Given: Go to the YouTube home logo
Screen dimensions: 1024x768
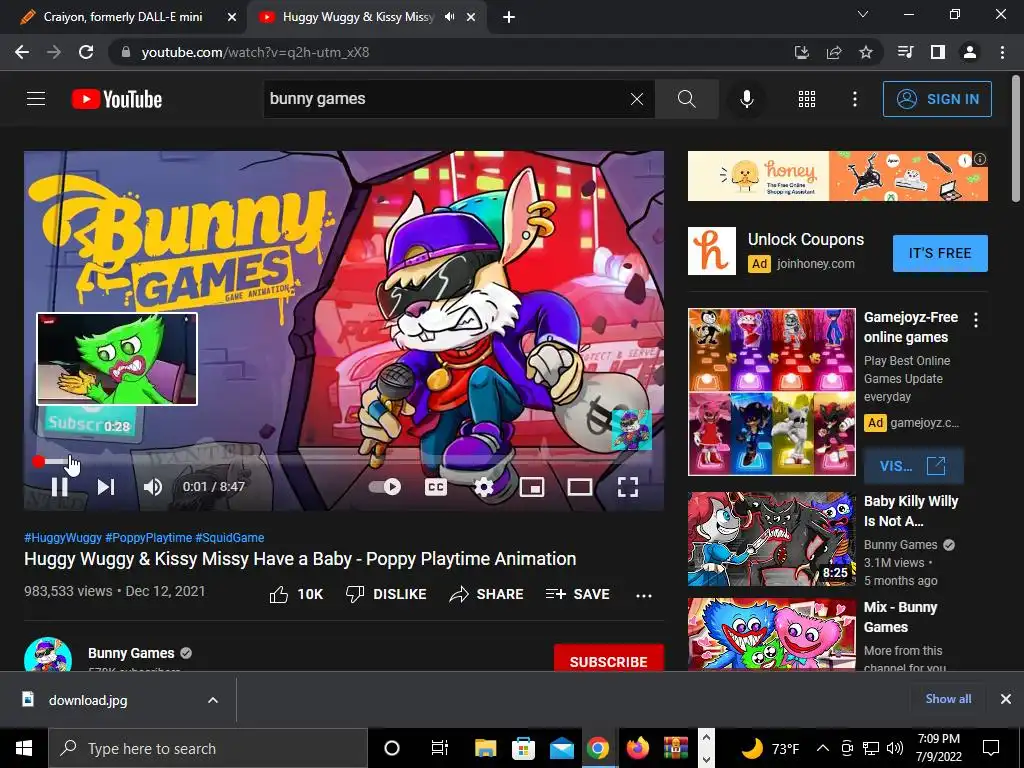Looking at the screenshot, I should click(x=117, y=99).
